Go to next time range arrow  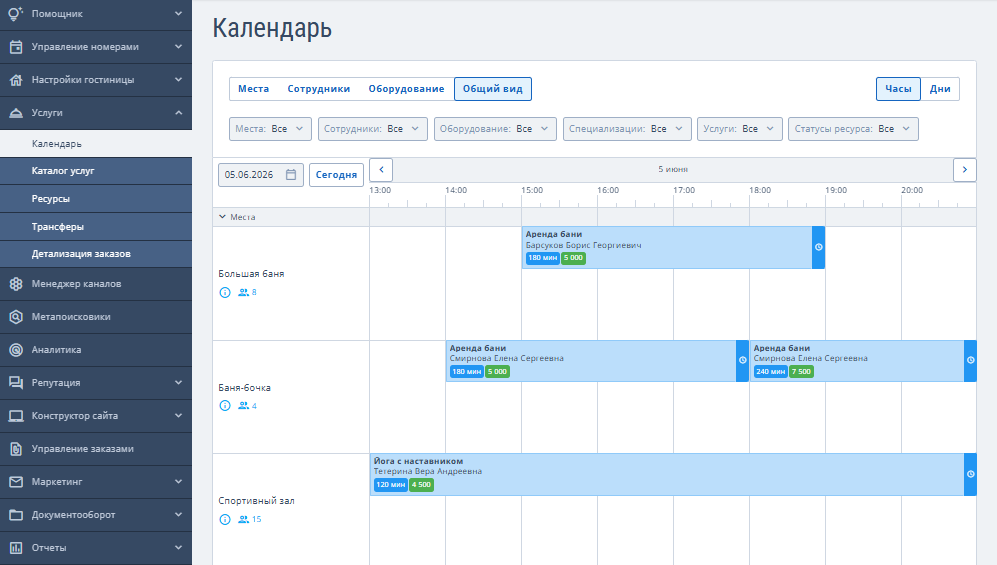pyautogui.click(x=965, y=170)
